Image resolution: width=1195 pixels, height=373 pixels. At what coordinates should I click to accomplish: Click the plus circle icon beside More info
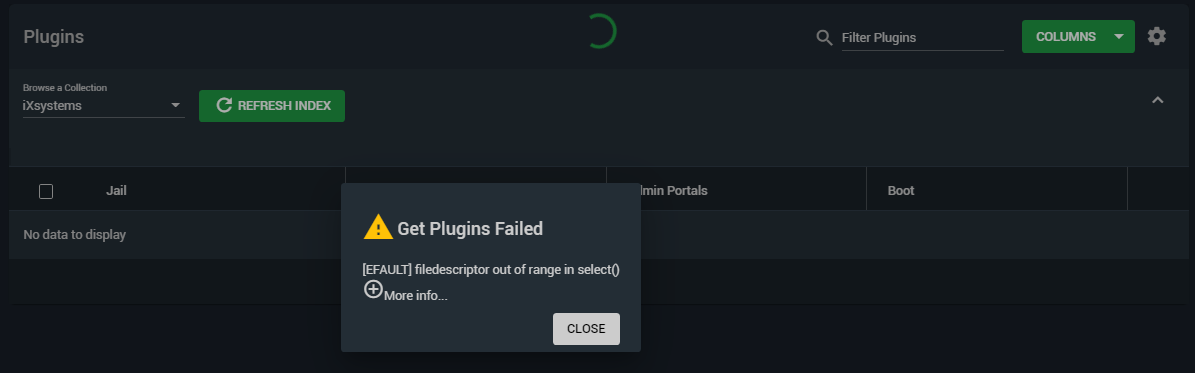373,289
